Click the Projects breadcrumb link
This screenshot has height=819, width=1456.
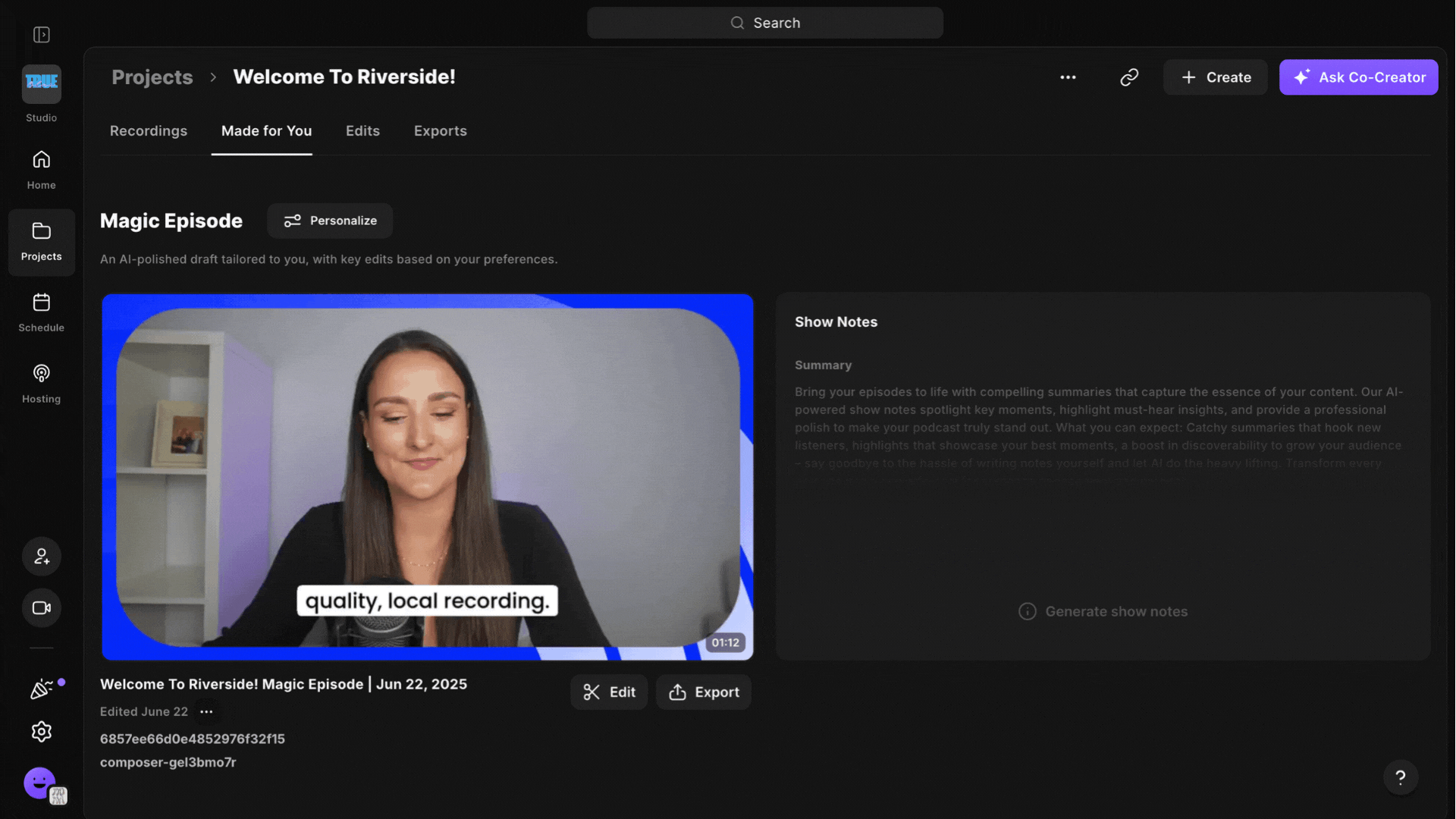coord(152,77)
